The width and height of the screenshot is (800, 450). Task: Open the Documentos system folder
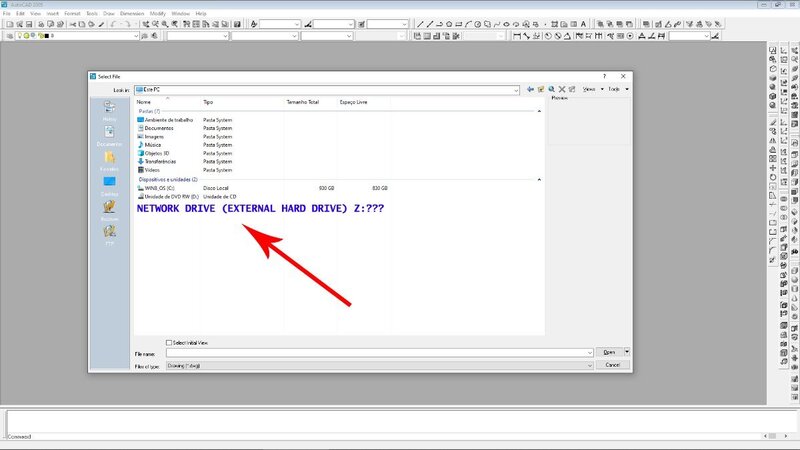[x=158, y=128]
